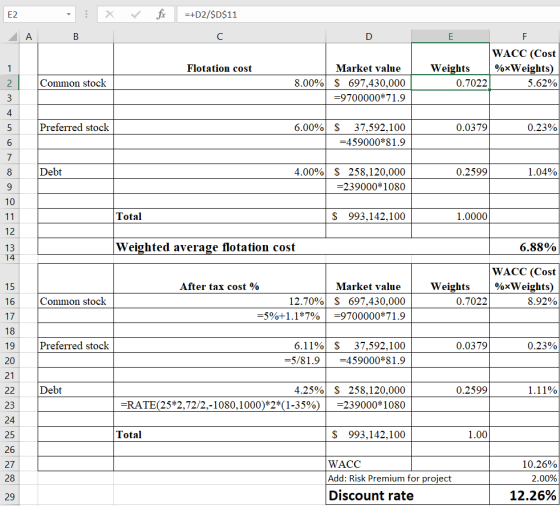Click the 'Preferred stock' cell in row 19

[75, 346]
